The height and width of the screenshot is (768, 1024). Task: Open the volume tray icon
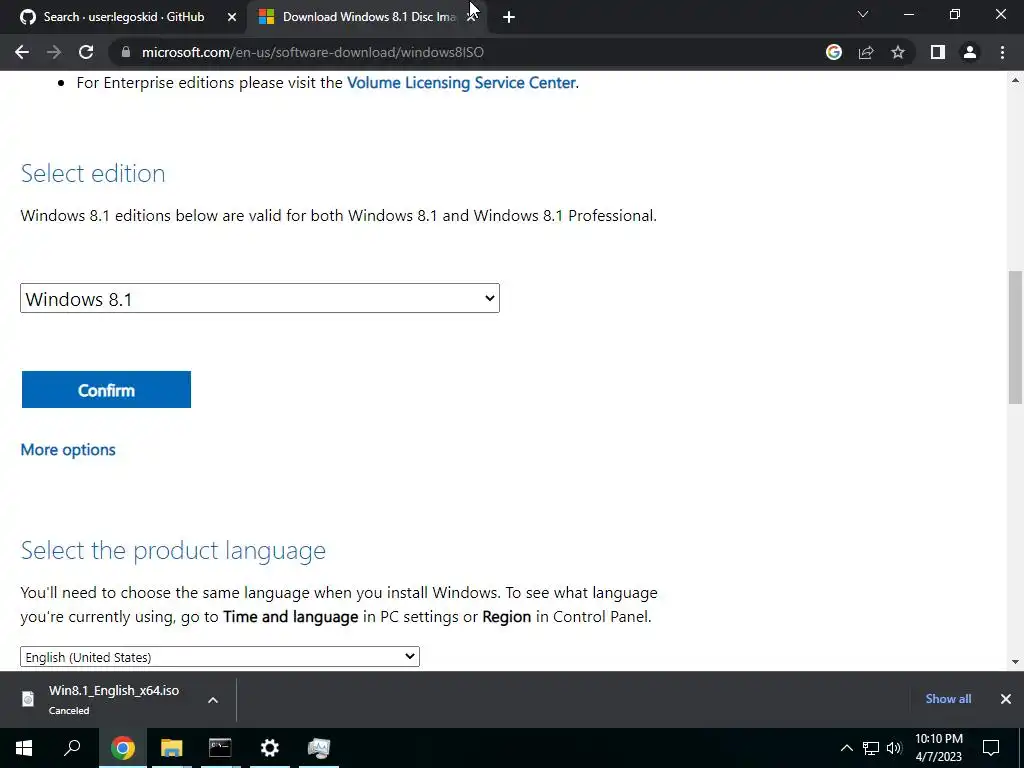point(894,748)
